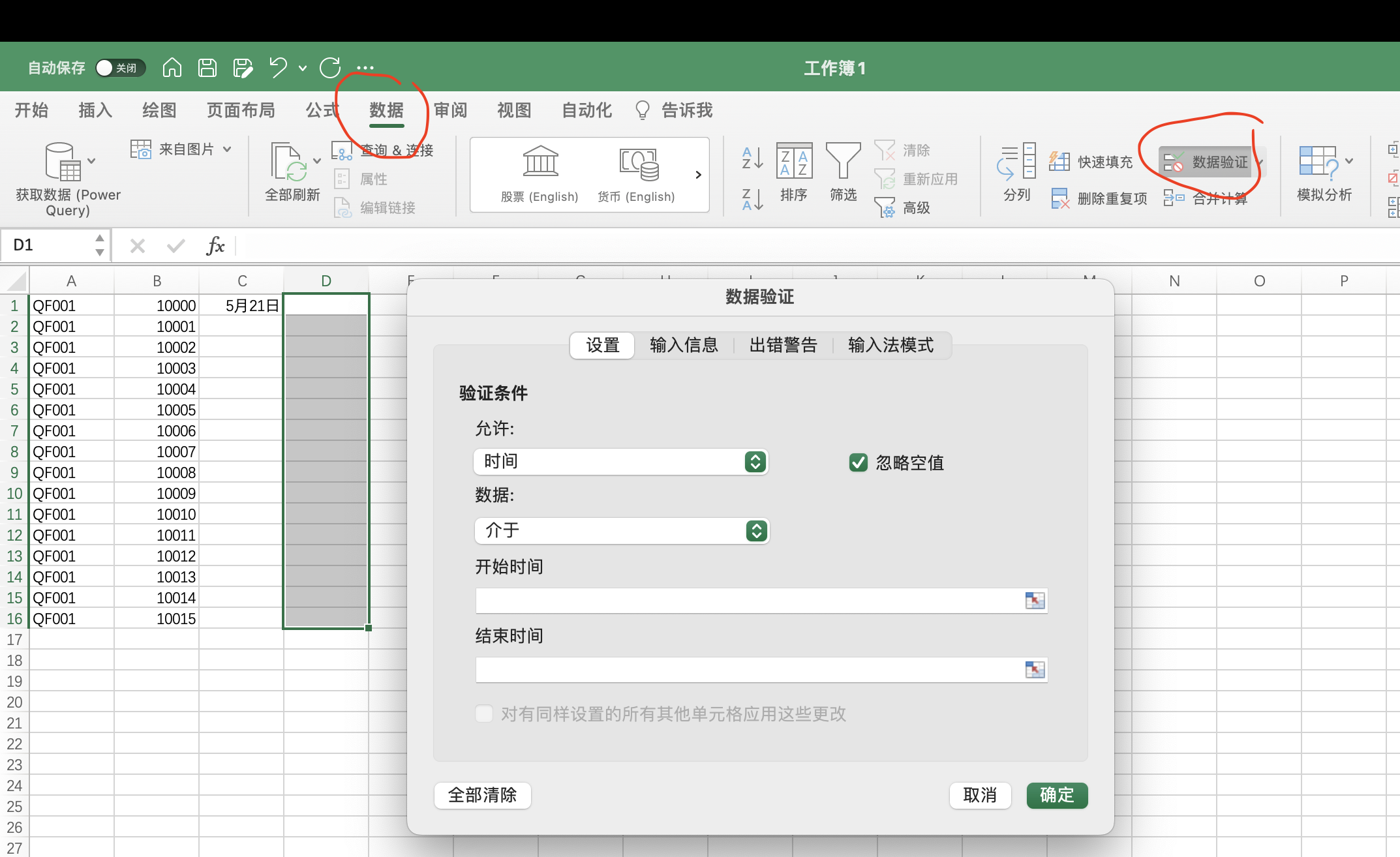The image size is (1400, 857).
Task: Click Data Validation (数据验证) ribbon button
Action: pos(1206,162)
